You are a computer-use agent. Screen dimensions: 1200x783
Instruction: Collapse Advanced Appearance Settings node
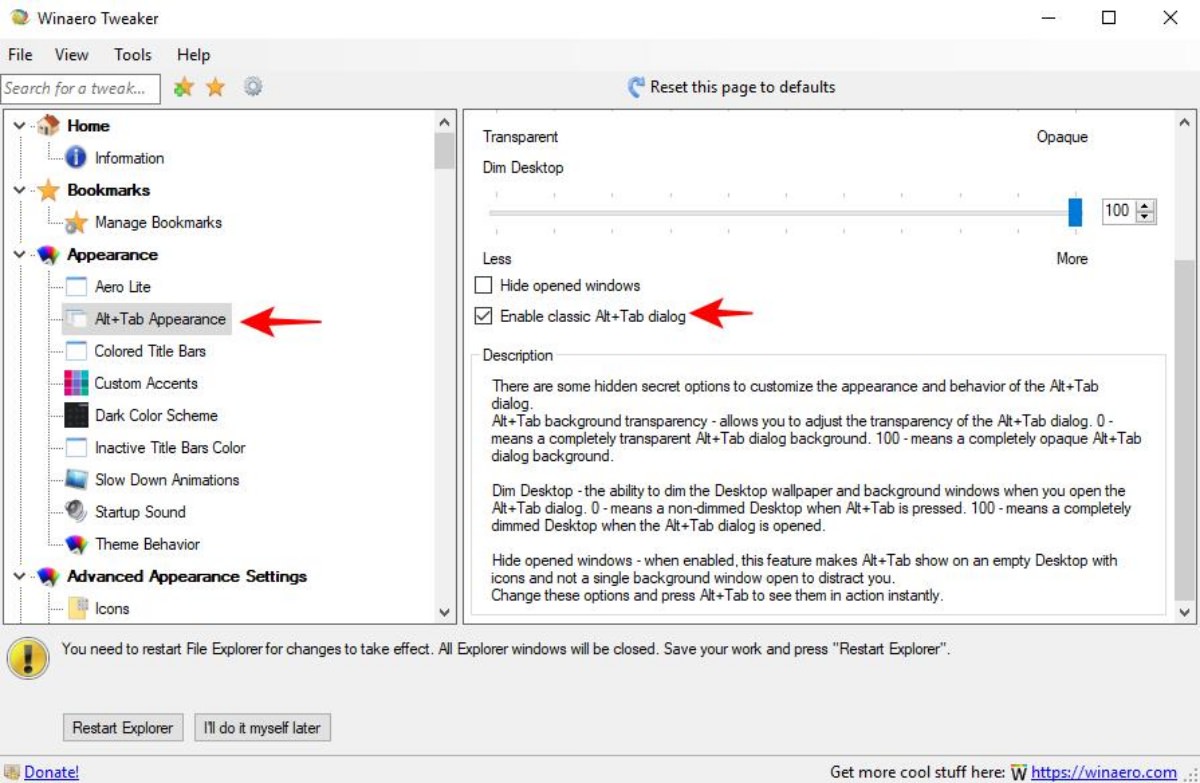click(x=20, y=576)
